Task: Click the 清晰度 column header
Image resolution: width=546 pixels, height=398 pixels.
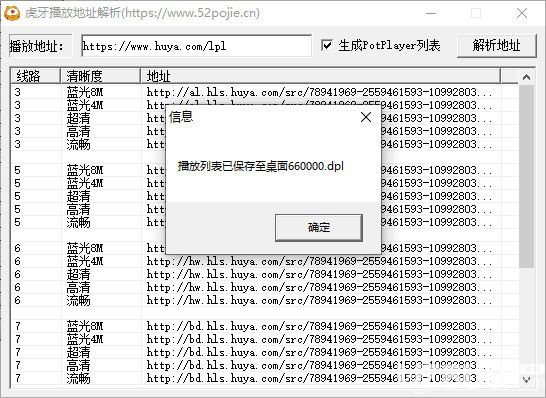Action: coord(101,76)
